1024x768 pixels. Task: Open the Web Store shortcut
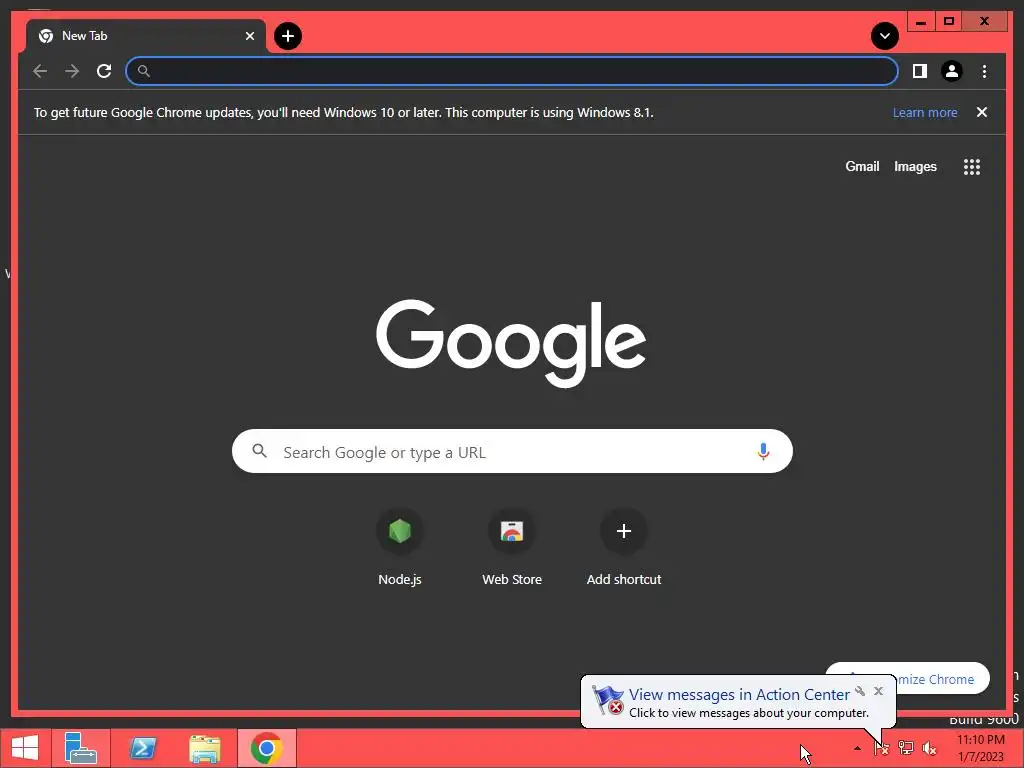click(512, 547)
